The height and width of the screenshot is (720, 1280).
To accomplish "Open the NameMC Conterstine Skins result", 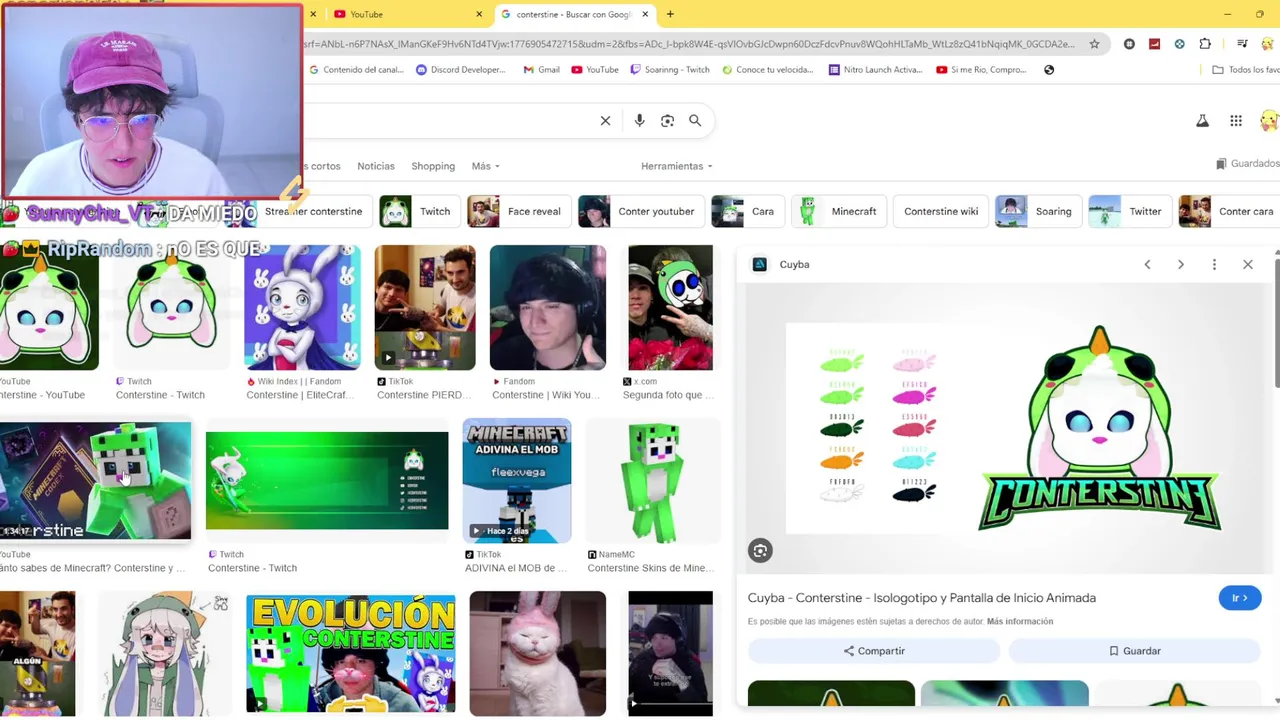I will (x=654, y=481).
